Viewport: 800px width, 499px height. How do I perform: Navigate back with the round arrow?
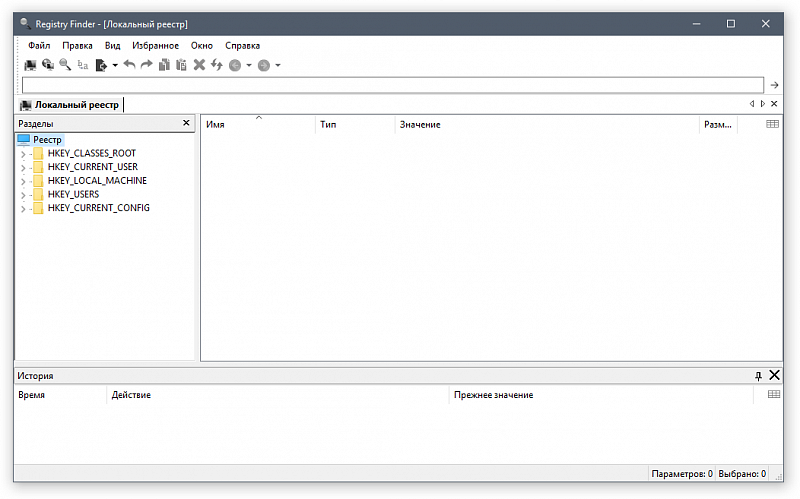click(x=235, y=65)
